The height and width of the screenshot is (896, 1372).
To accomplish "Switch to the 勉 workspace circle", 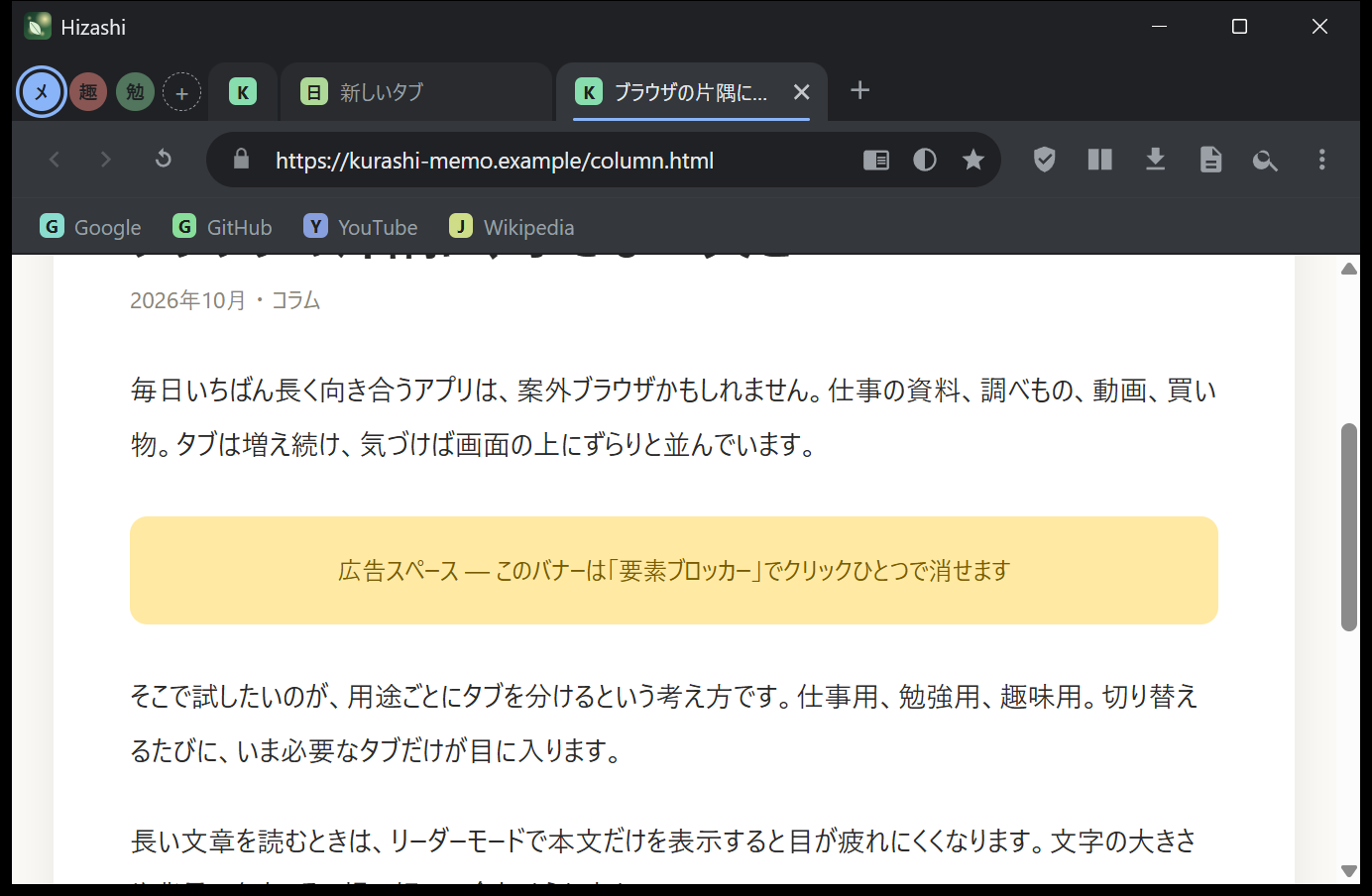I will coord(135,92).
